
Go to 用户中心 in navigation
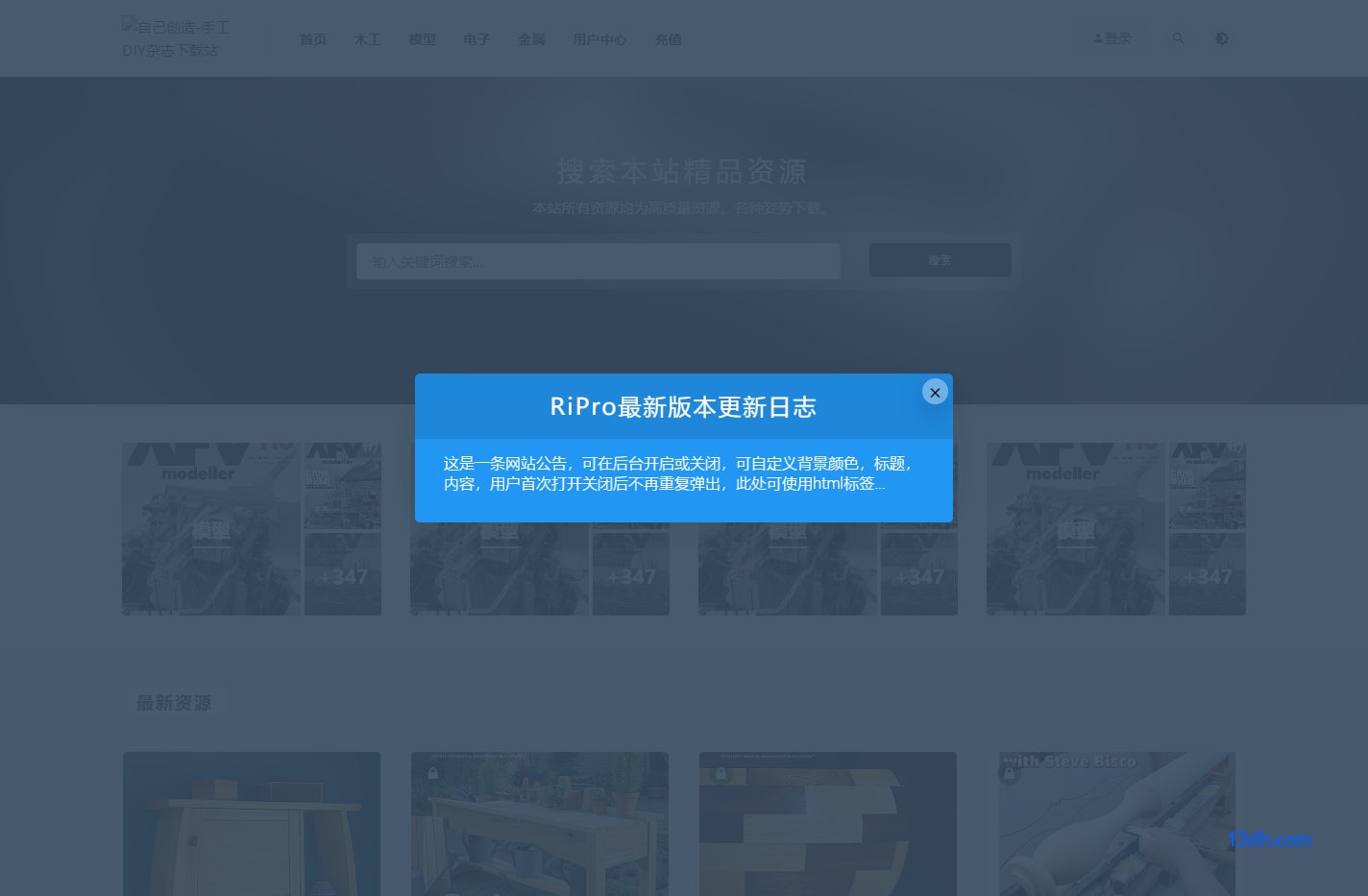coord(599,39)
